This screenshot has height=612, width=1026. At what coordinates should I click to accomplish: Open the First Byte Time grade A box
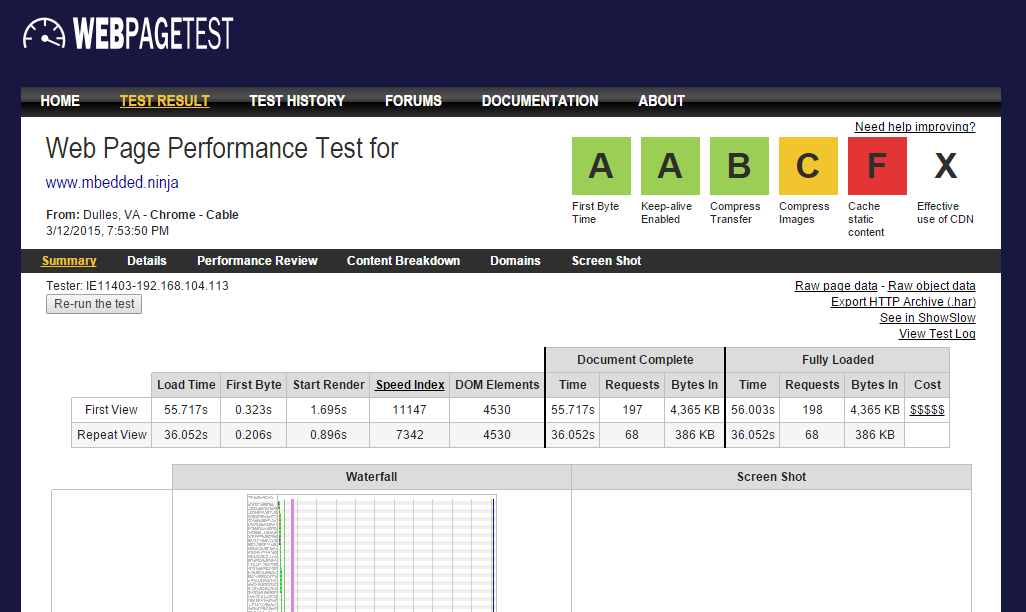pos(601,166)
